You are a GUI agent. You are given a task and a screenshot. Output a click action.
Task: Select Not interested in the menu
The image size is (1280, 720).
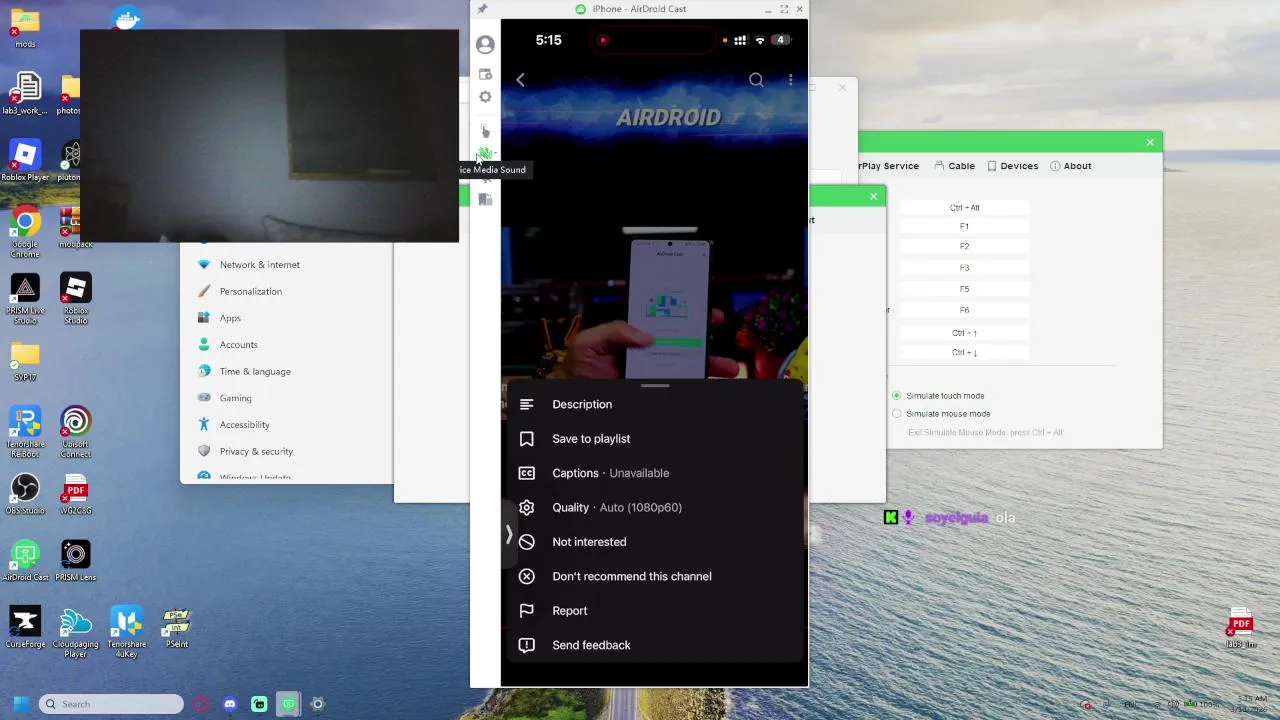(654, 542)
